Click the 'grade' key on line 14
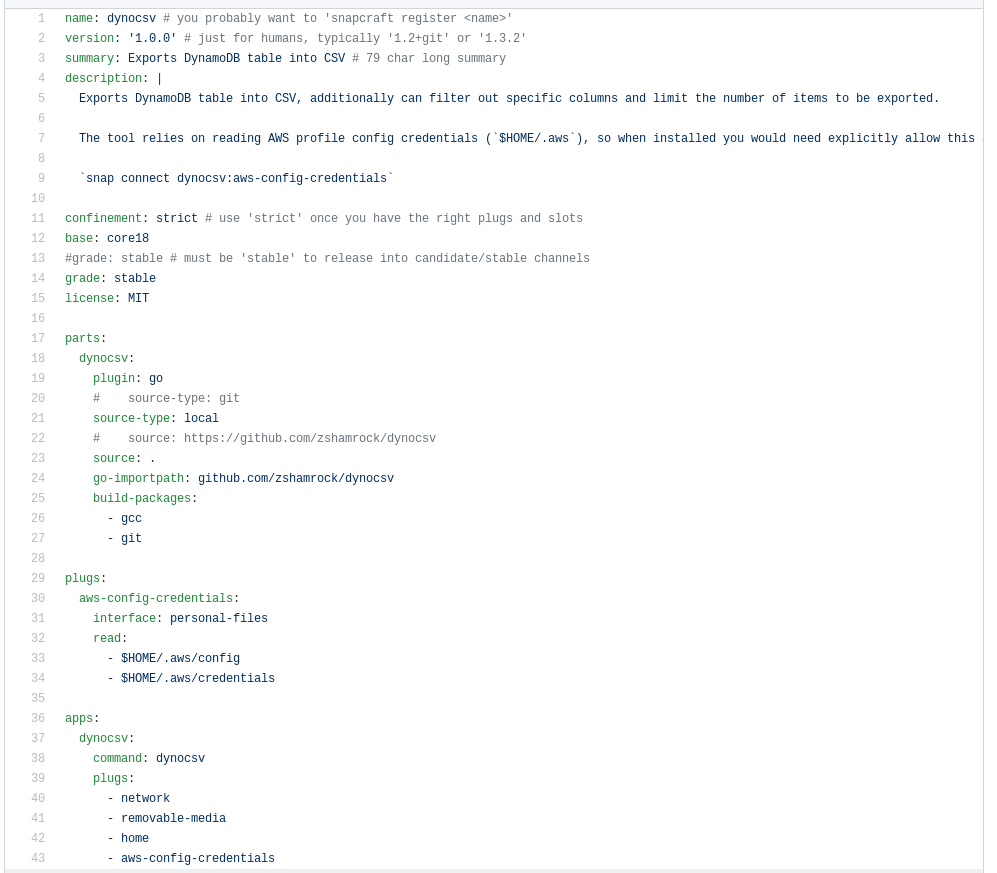The width and height of the screenshot is (997, 873). 82,278
